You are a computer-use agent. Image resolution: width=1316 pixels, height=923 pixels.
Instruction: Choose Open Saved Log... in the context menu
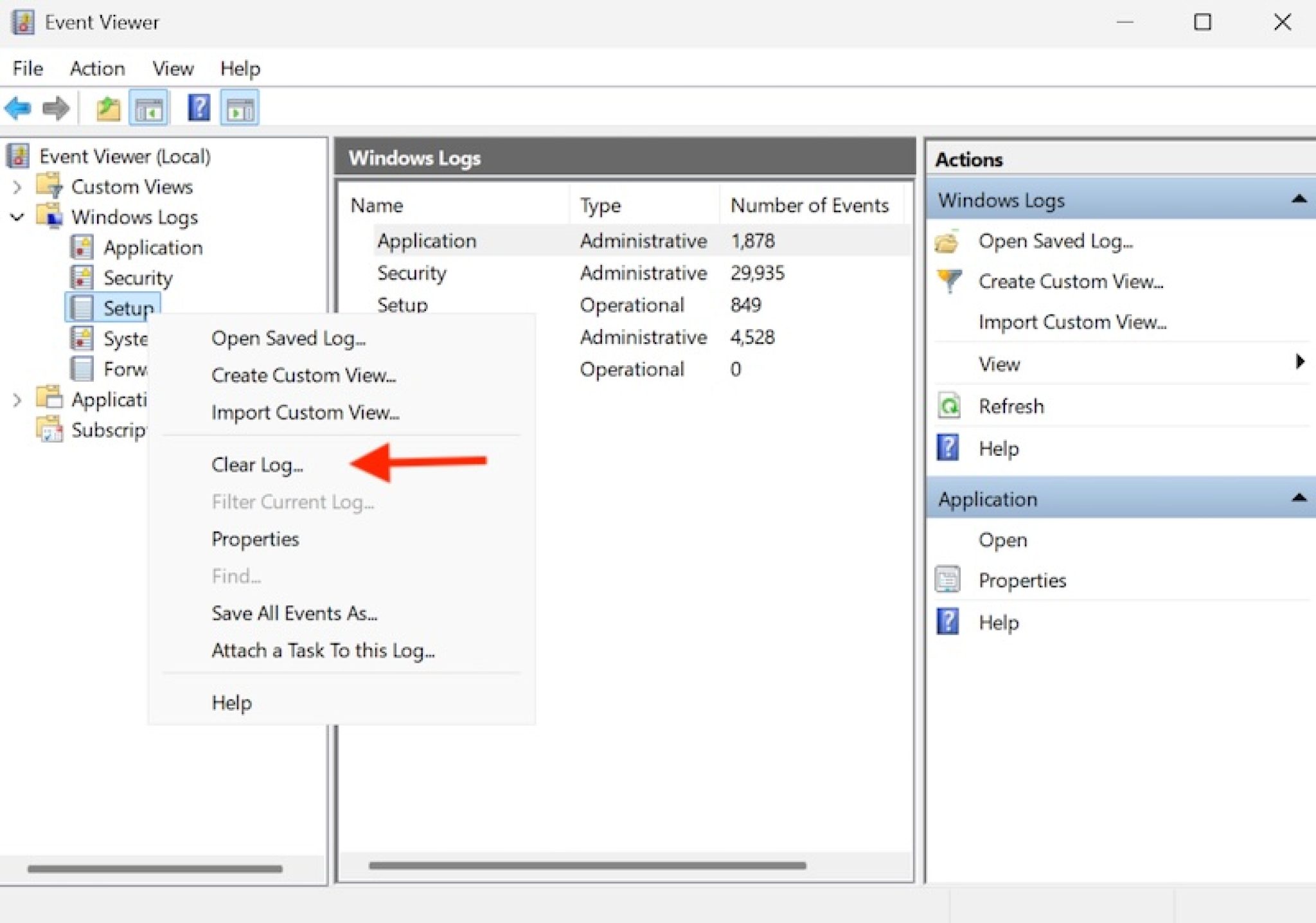288,338
